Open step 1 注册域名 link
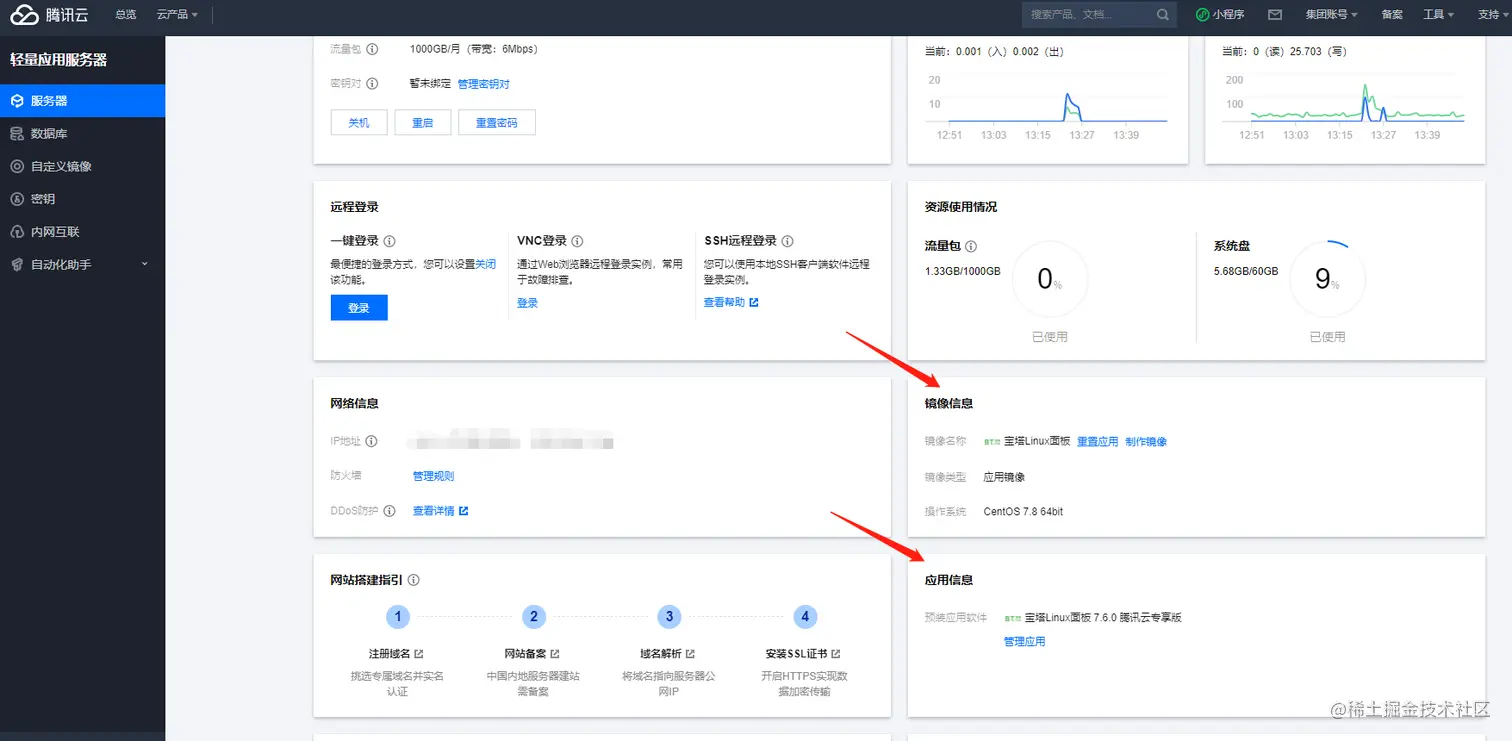Screen dimensions: 1512x741 click(396, 654)
